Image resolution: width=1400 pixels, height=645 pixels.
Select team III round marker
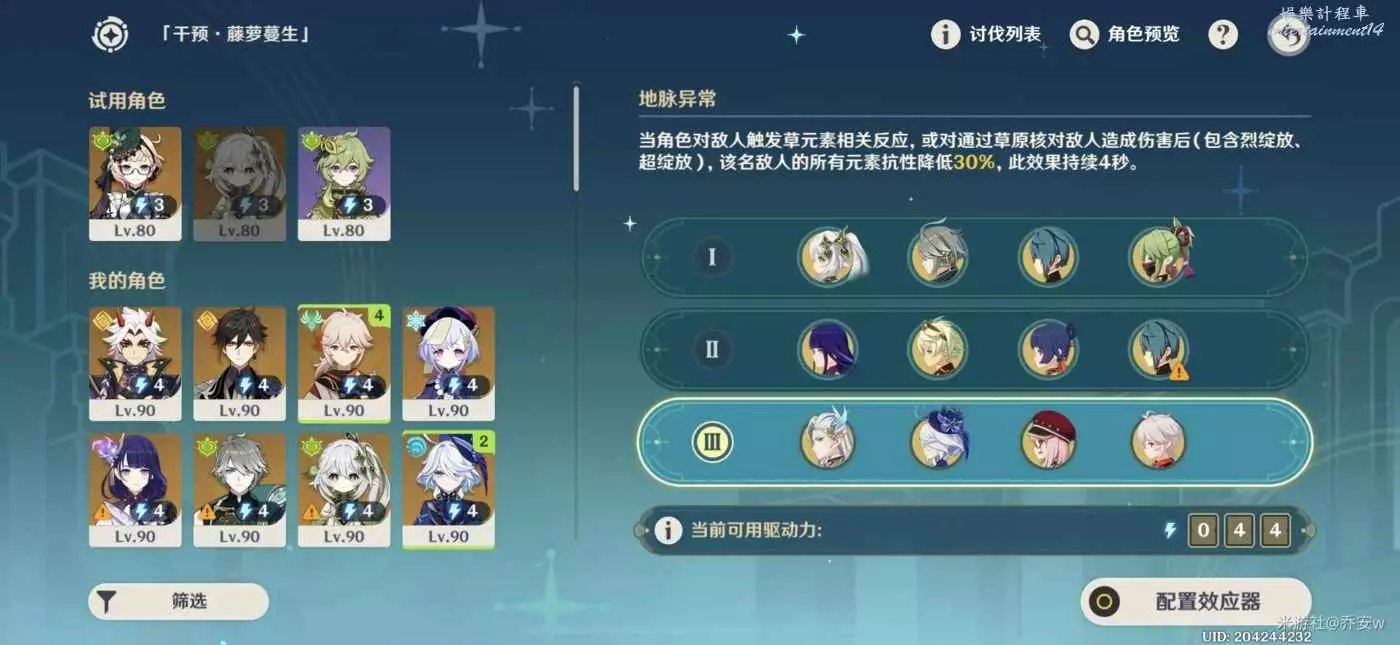coord(712,441)
